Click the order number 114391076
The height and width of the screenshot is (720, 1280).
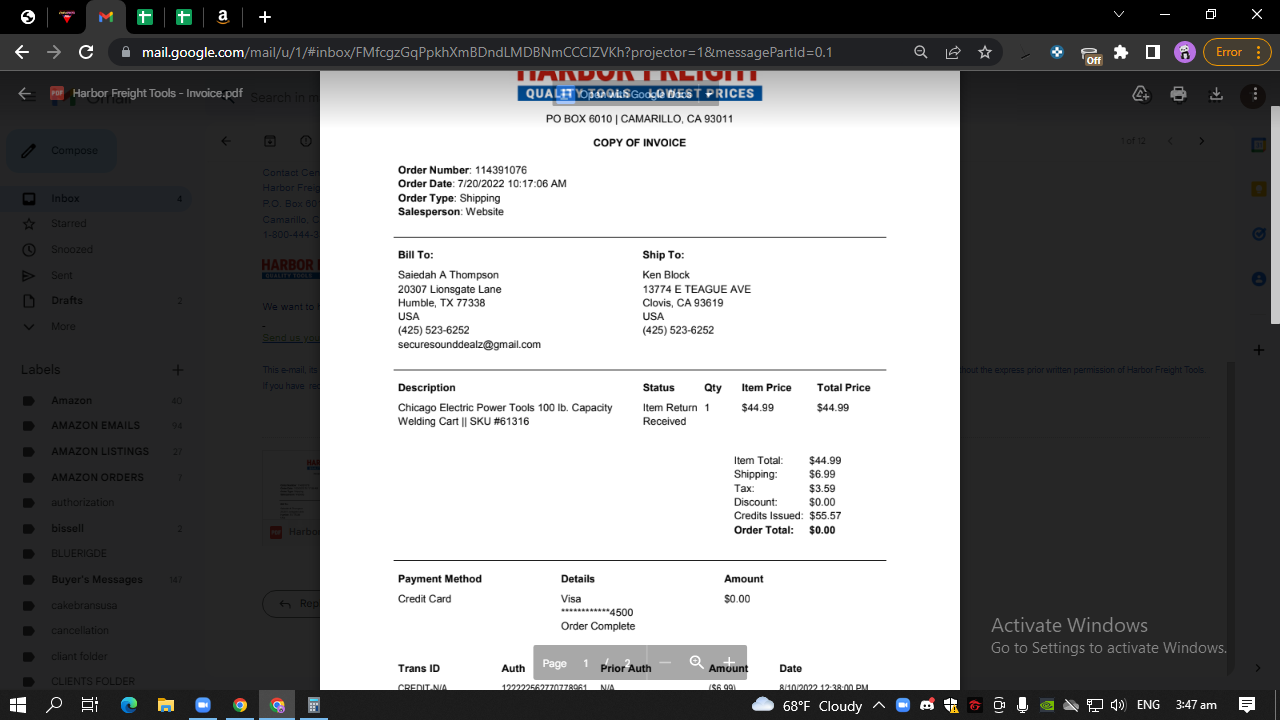(501, 170)
